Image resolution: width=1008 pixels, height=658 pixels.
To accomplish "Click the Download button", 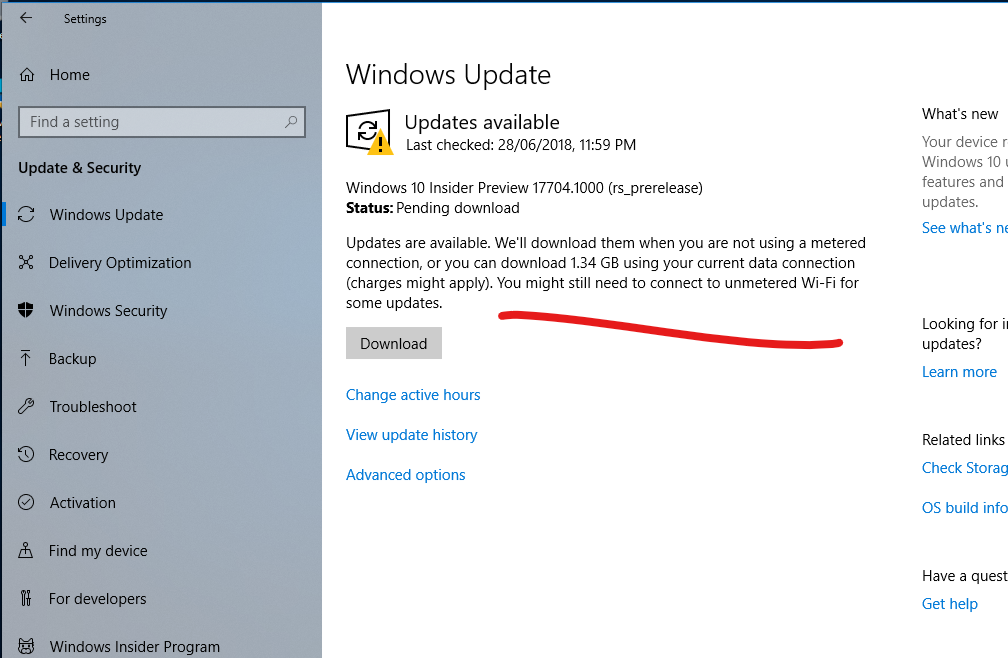I will pos(393,343).
